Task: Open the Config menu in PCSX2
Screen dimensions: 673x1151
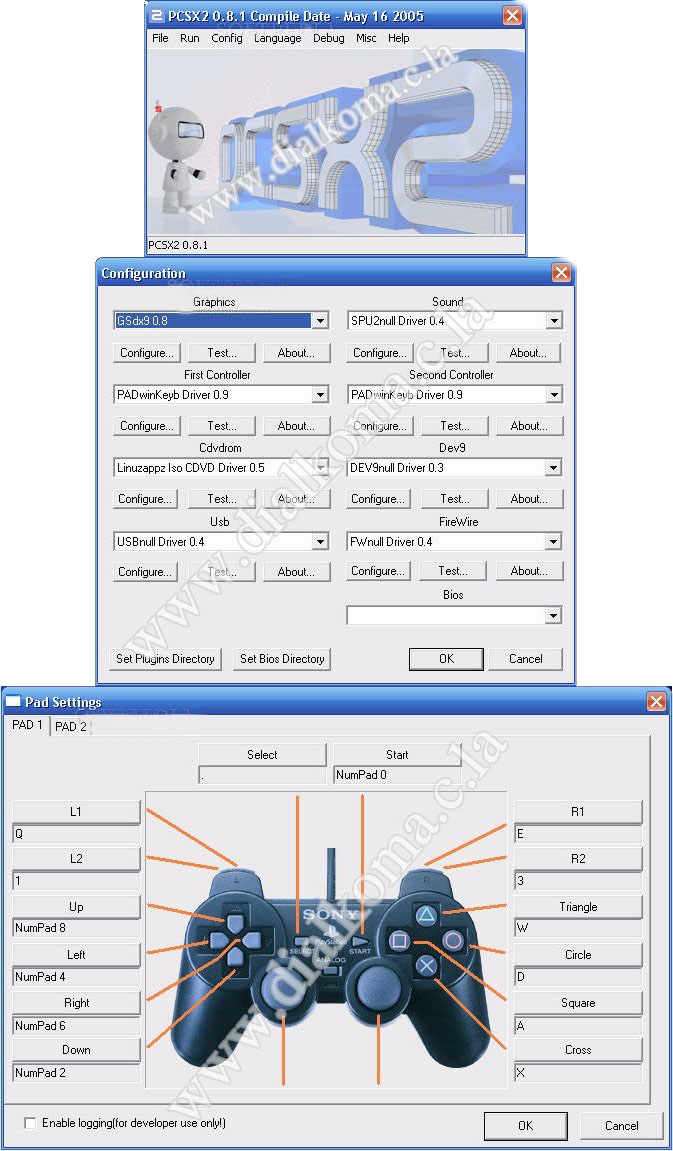Action: [227, 38]
